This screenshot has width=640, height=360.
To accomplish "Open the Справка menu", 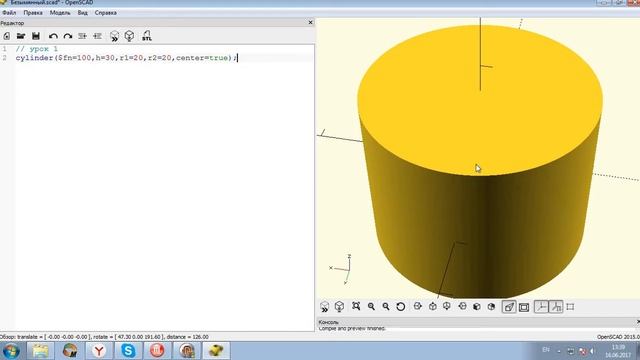I will [x=106, y=13].
